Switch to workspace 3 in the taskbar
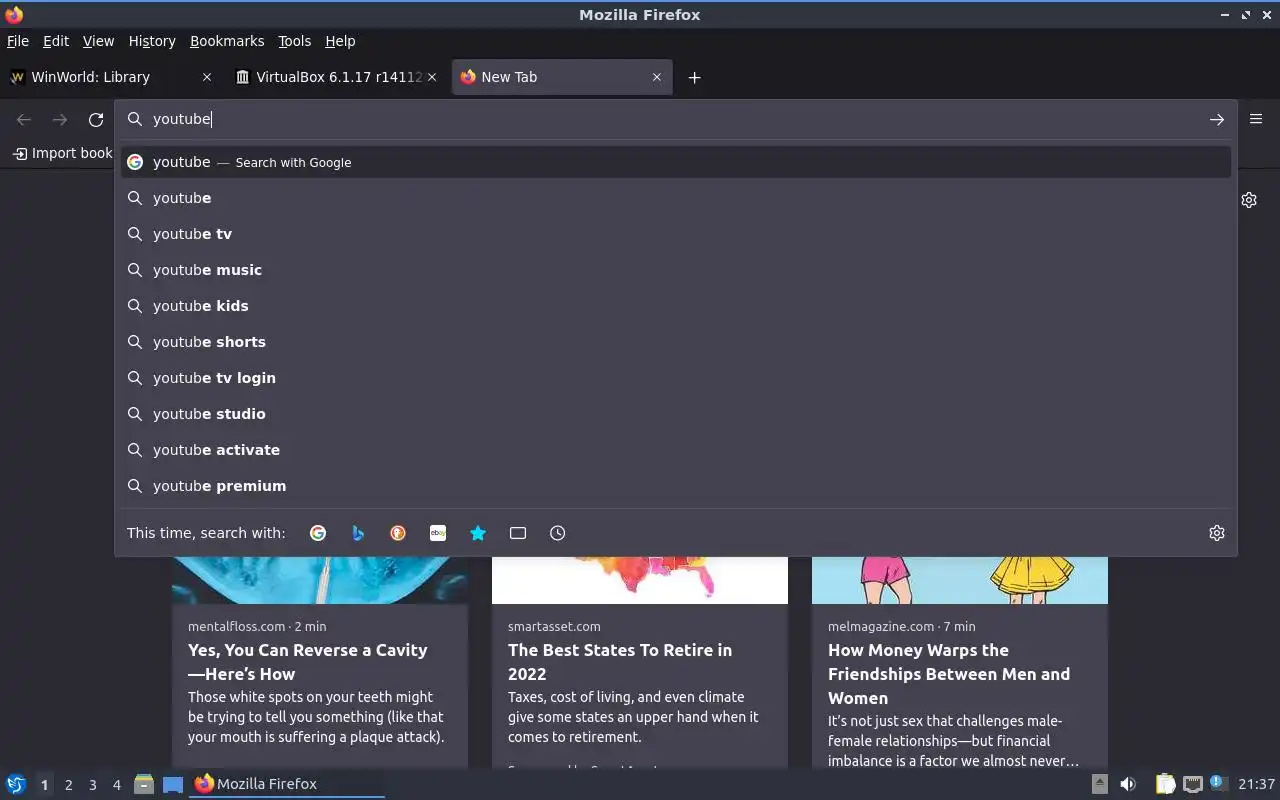The image size is (1280, 800). pyautogui.click(x=92, y=785)
